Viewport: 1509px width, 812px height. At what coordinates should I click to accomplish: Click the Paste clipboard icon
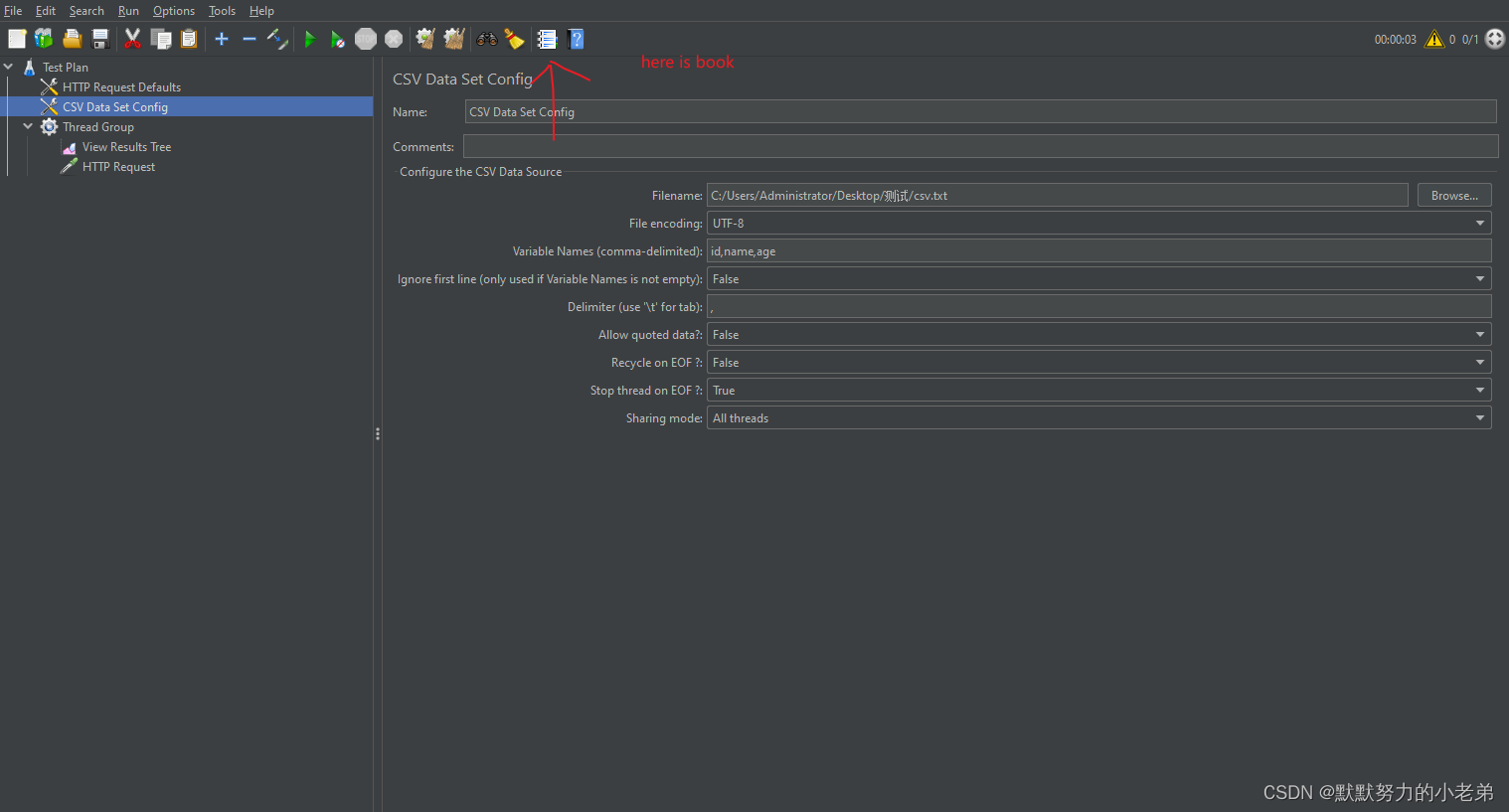point(189,39)
